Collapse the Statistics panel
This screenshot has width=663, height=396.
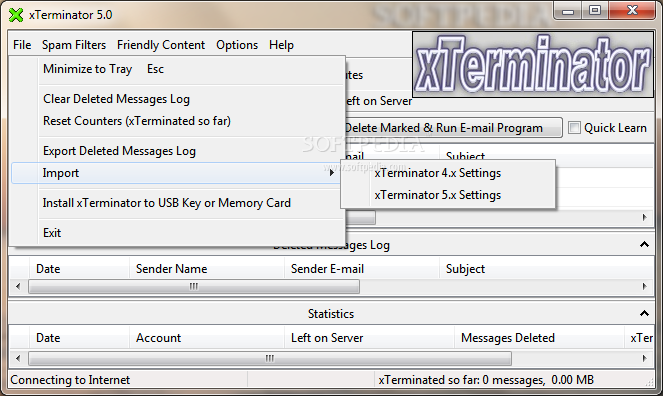tap(644, 314)
